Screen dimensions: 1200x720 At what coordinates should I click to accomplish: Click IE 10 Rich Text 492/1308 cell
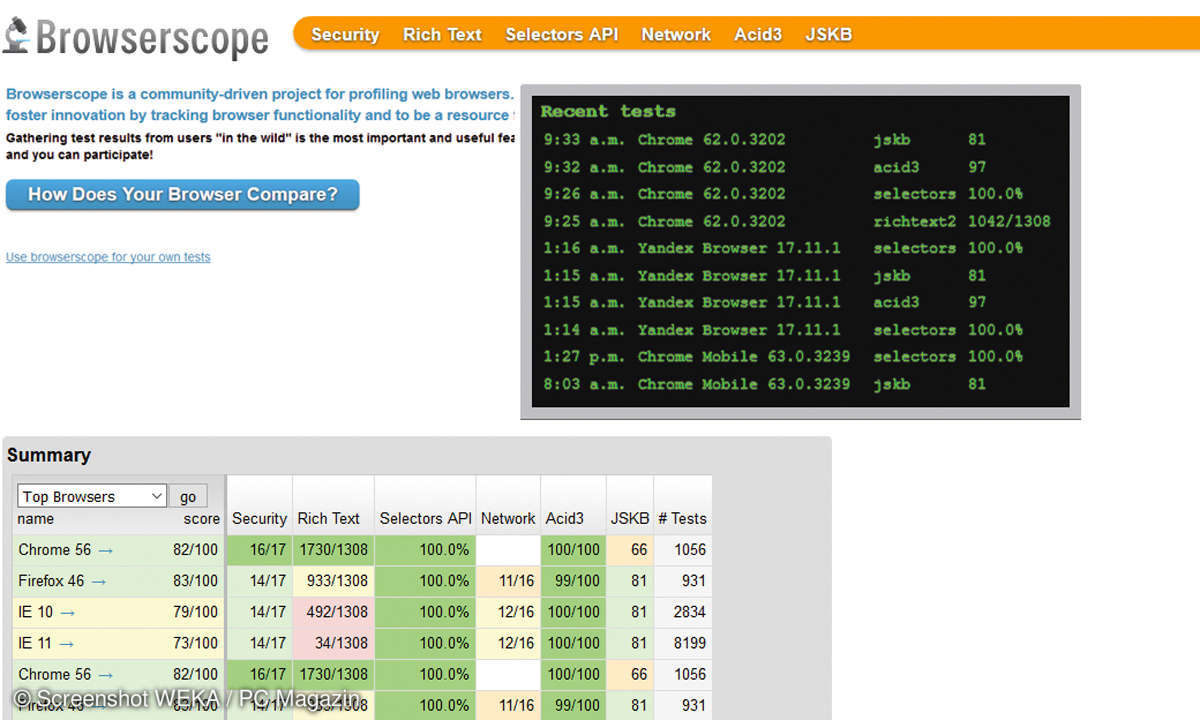point(334,611)
